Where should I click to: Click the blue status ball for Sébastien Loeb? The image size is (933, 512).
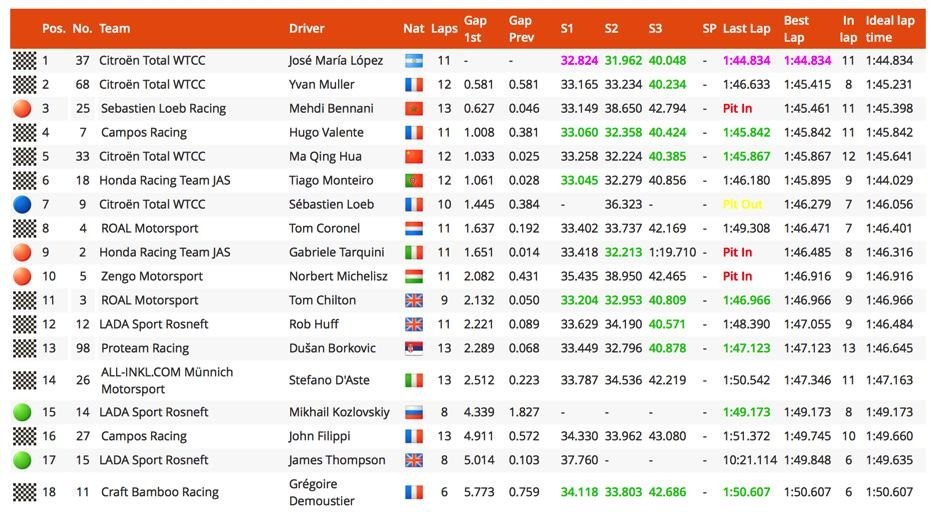22,204
